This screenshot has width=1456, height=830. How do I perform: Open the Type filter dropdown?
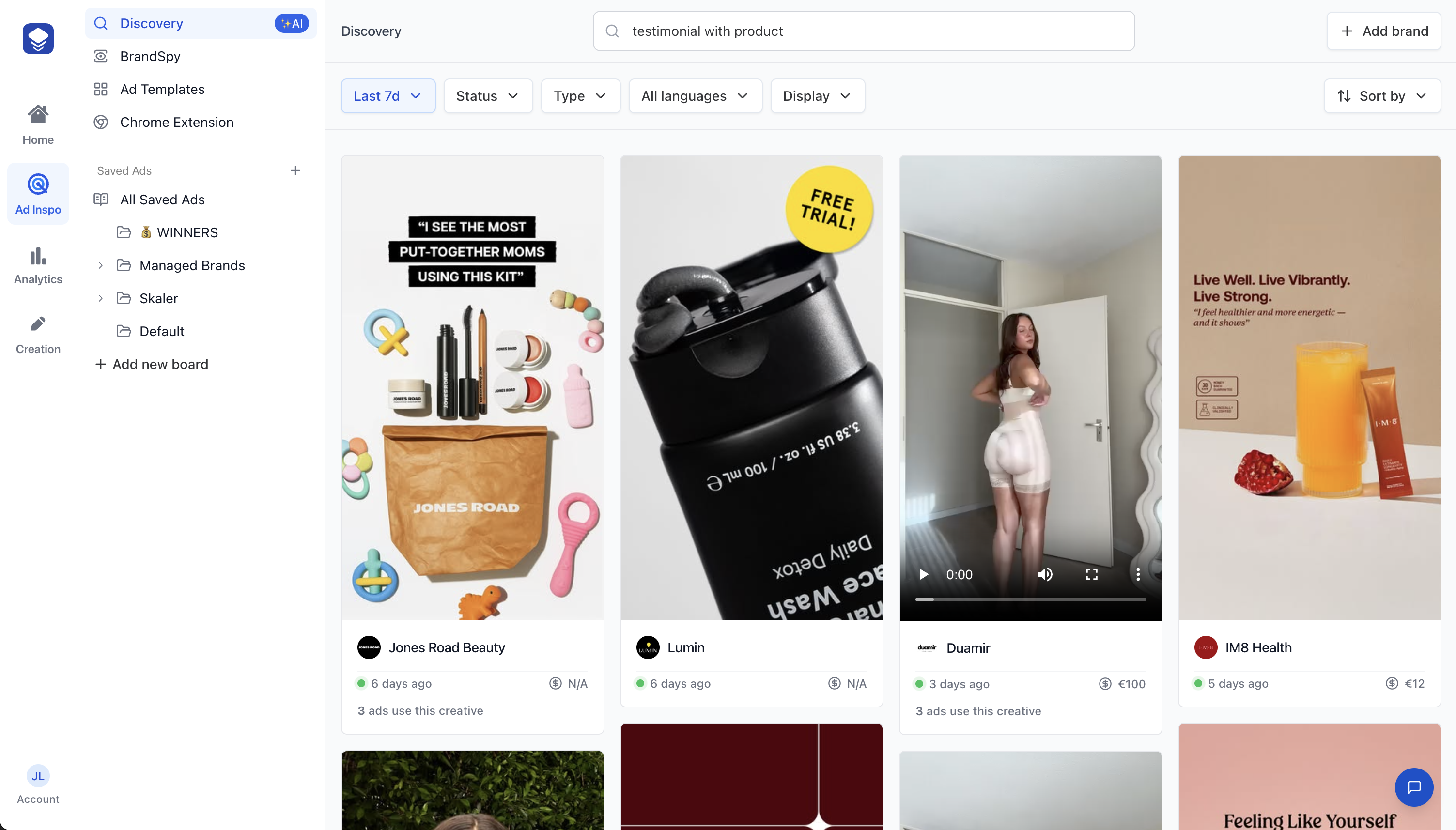coord(580,96)
